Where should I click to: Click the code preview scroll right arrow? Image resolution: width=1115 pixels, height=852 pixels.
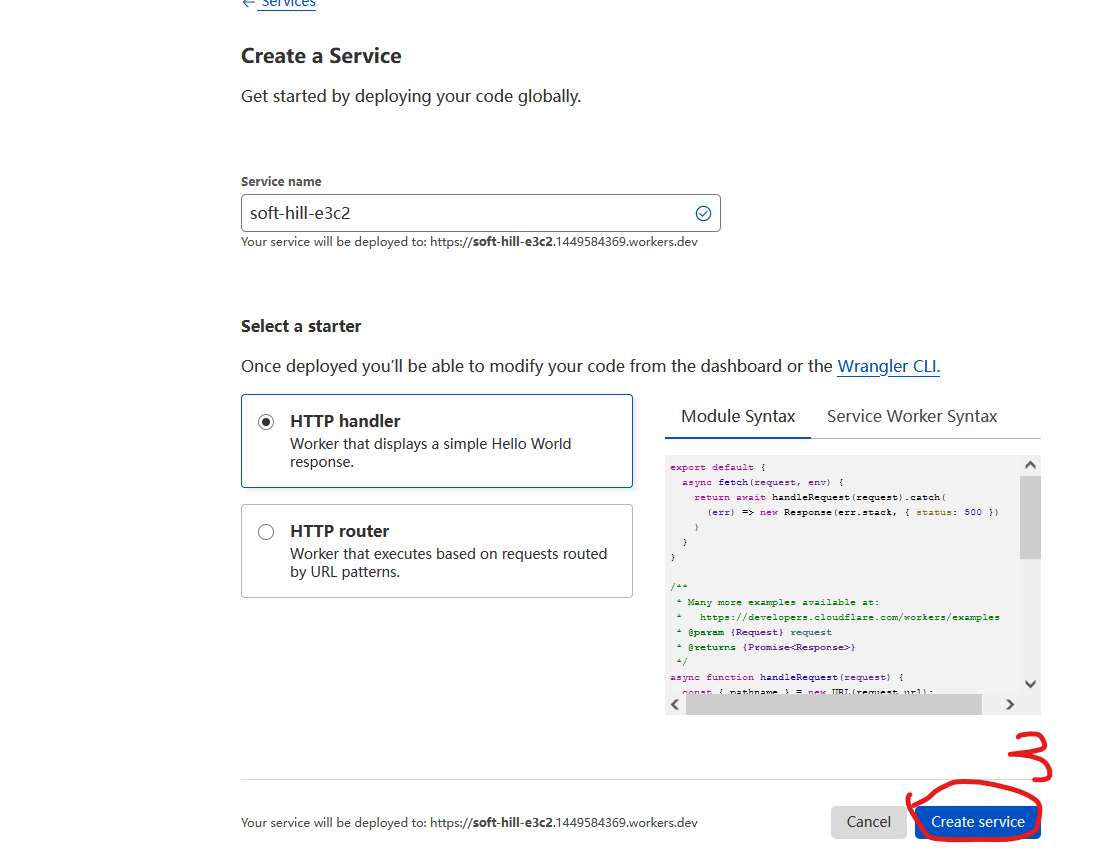[x=1010, y=705]
